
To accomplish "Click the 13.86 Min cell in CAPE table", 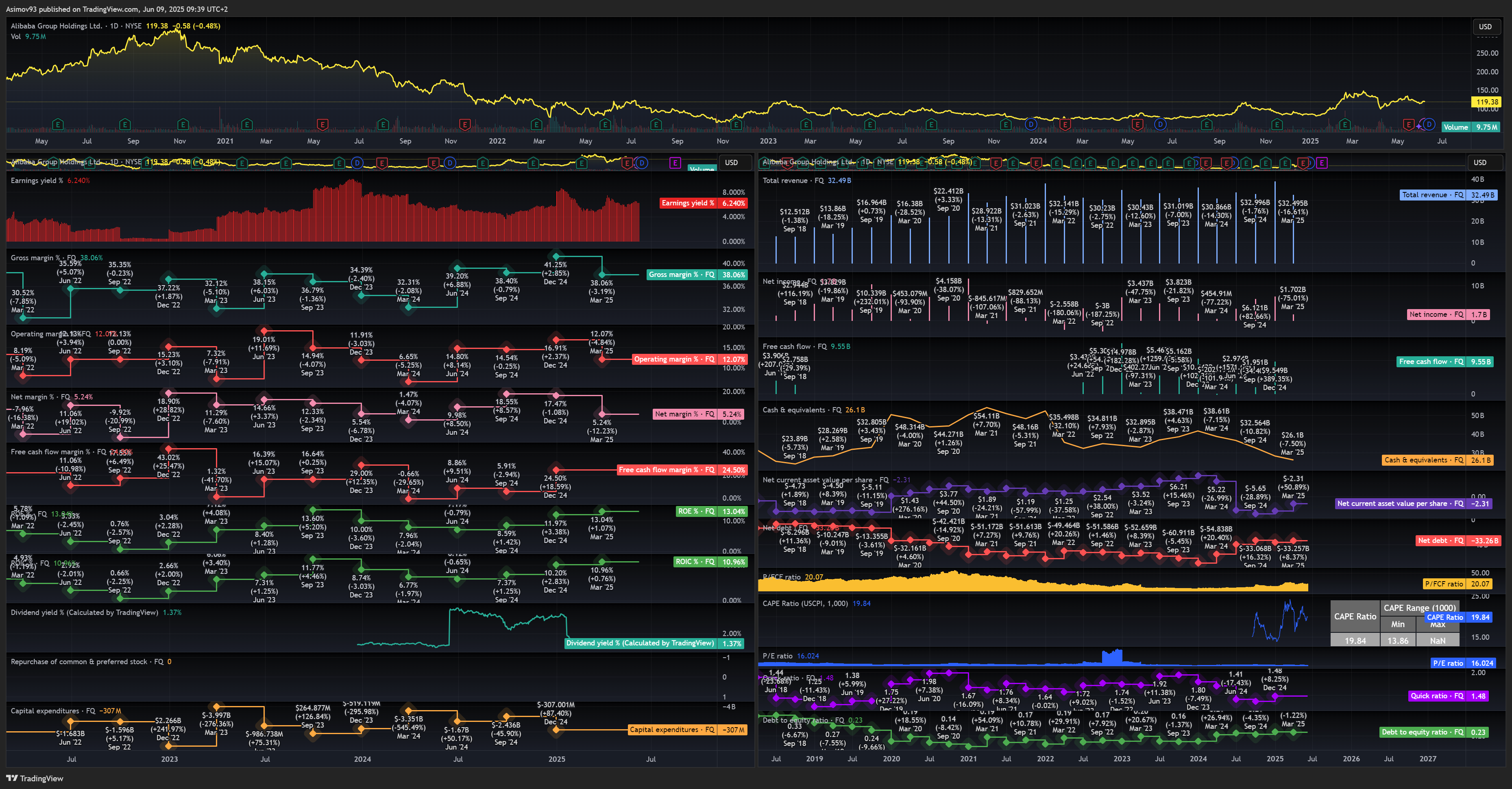I will pos(1398,641).
